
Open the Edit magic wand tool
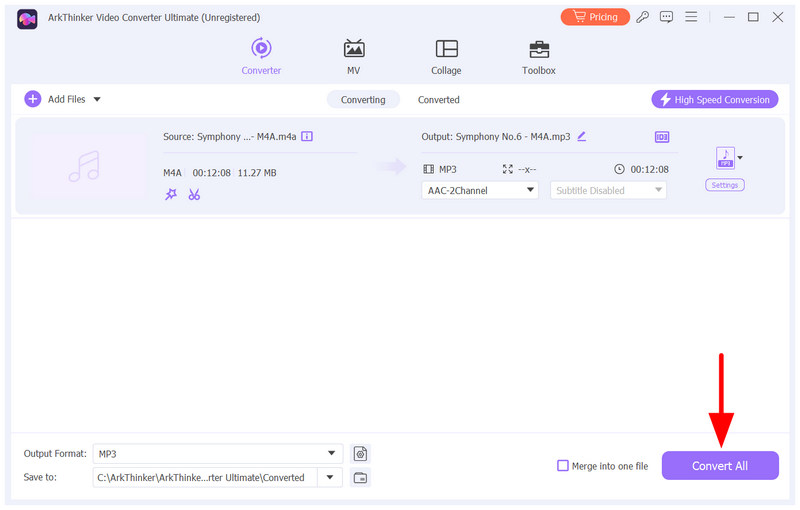171,194
